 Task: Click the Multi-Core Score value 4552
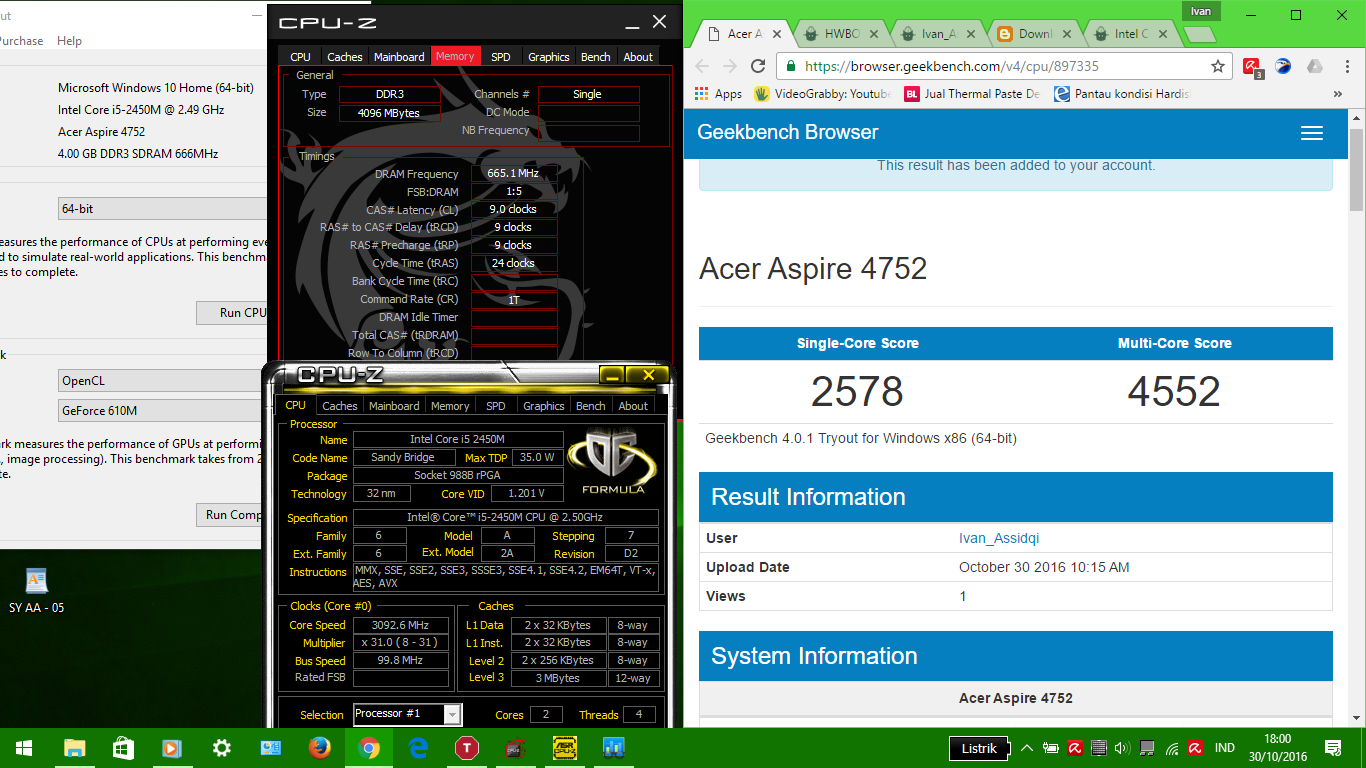(1174, 391)
